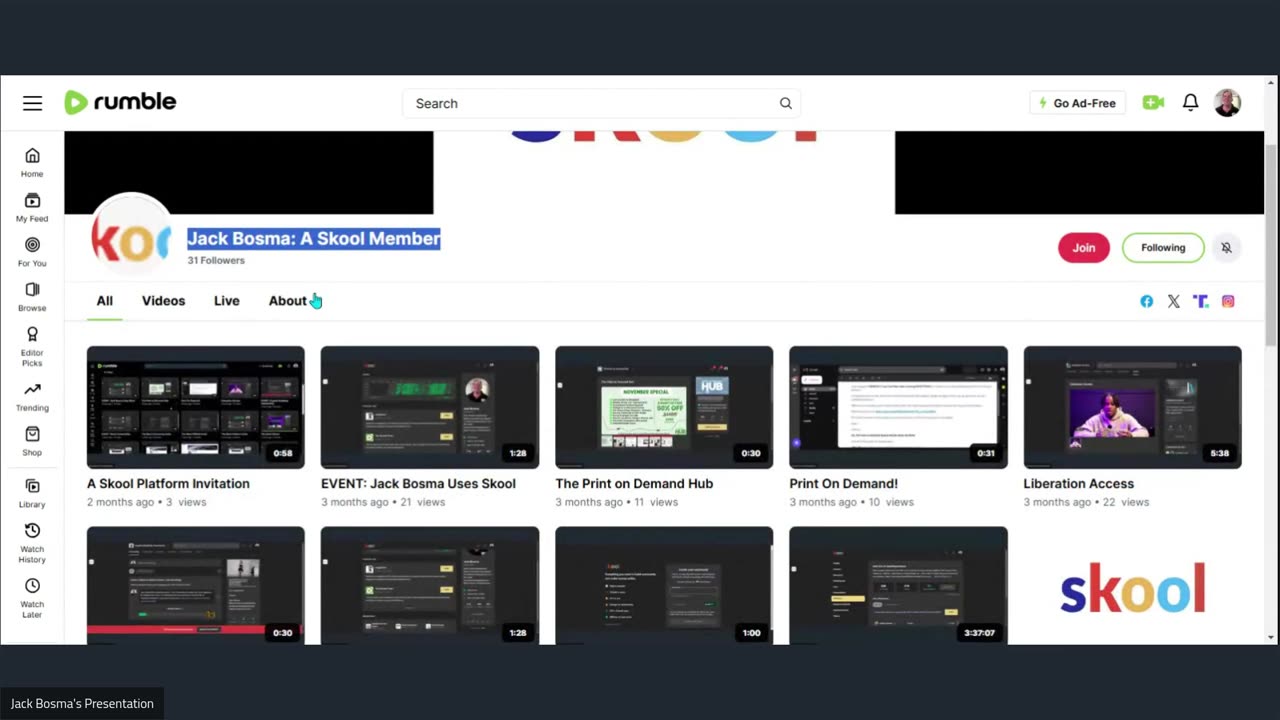This screenshot has height=720, width=1280.
Task: Open the channel's X link icon
Action: pyautogui.click(x=1173, y=301)
